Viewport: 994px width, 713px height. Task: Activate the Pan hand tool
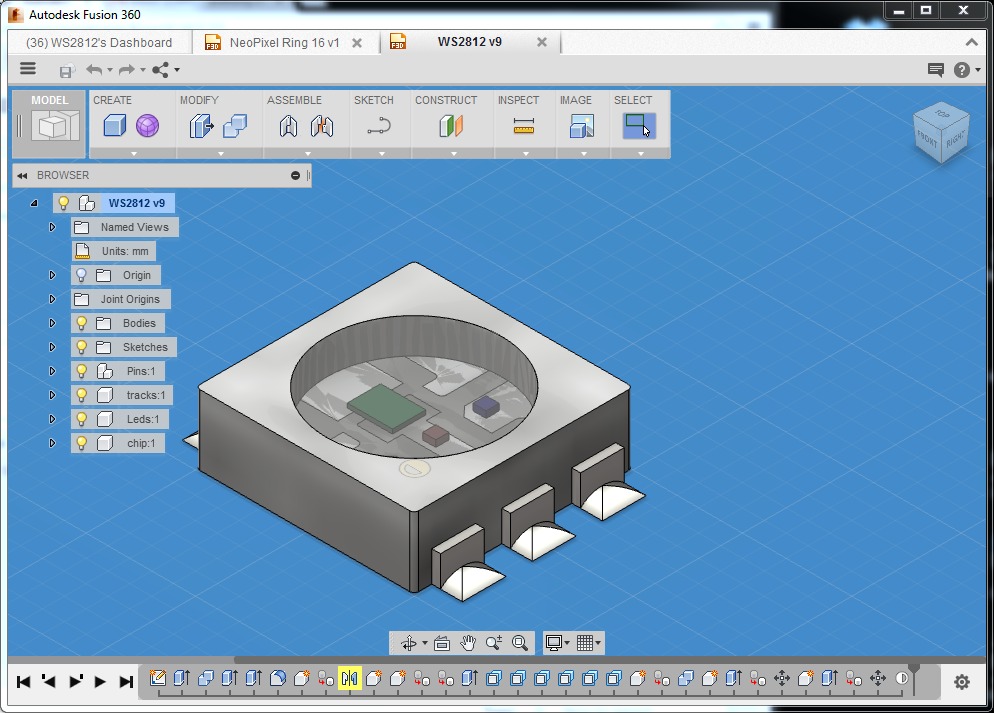tap(468, 643)
